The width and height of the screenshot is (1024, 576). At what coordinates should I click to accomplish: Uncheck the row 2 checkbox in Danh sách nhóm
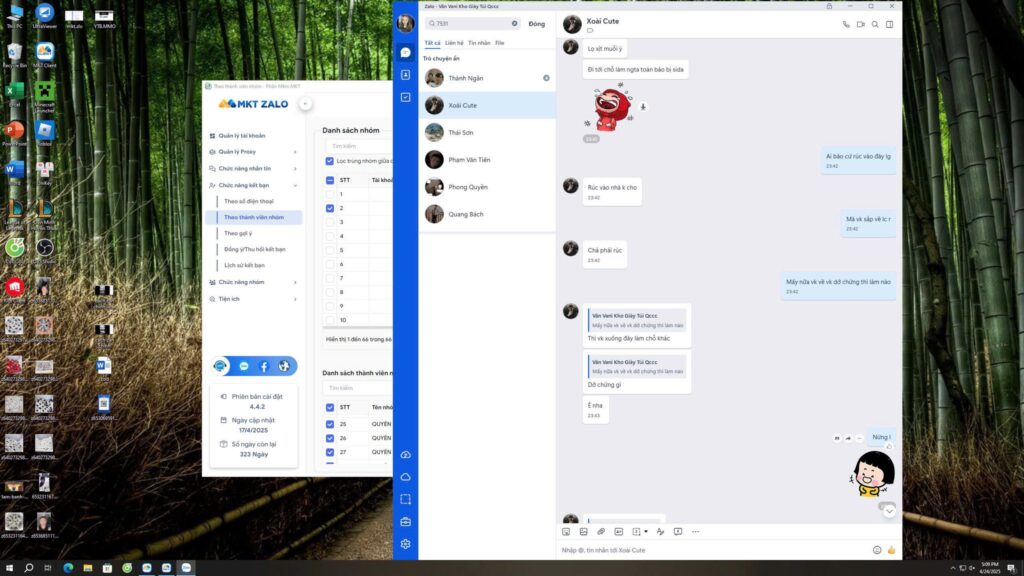tap(331, 208)
